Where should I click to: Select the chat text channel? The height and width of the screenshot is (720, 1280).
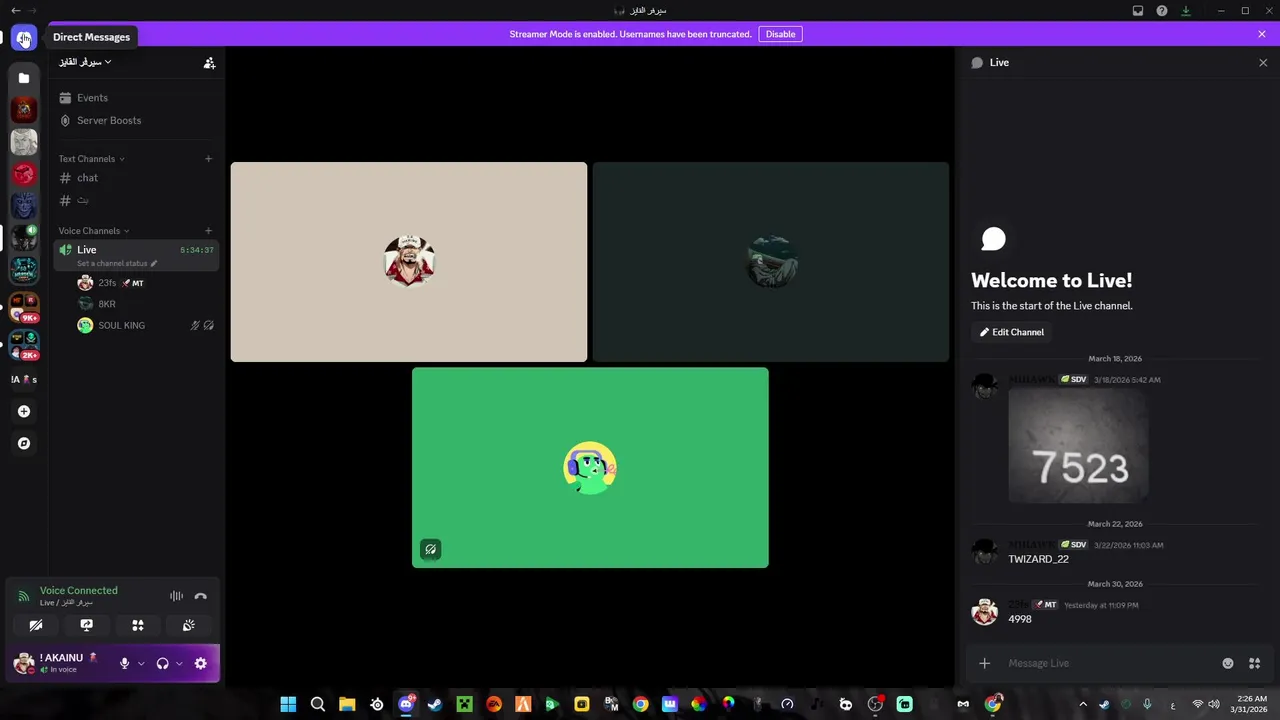pyautogui.click(x=137, y=178)
